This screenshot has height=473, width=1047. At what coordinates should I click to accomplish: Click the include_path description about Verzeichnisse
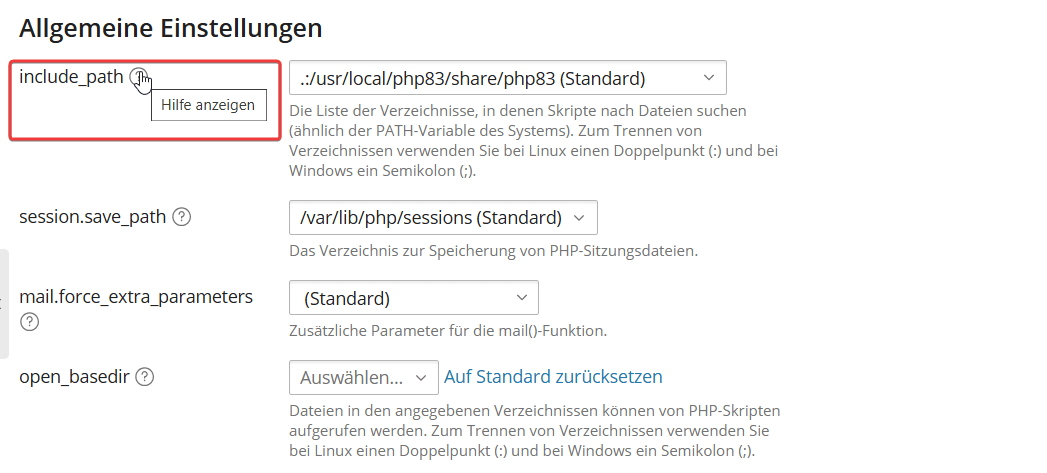[533, 140]
